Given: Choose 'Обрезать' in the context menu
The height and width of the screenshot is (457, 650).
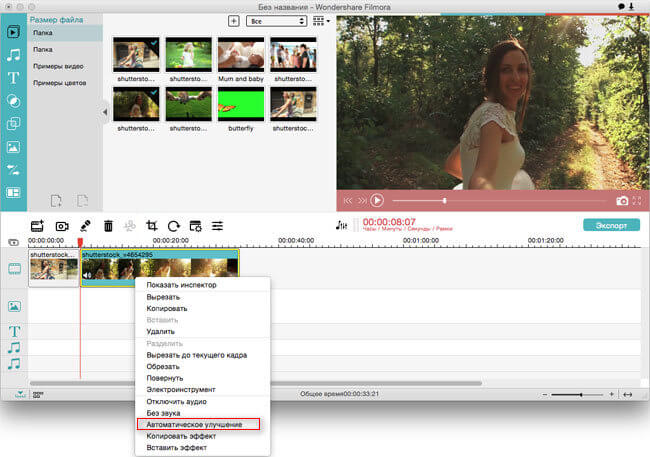Looking at the screenshot, I should [203, 367].
